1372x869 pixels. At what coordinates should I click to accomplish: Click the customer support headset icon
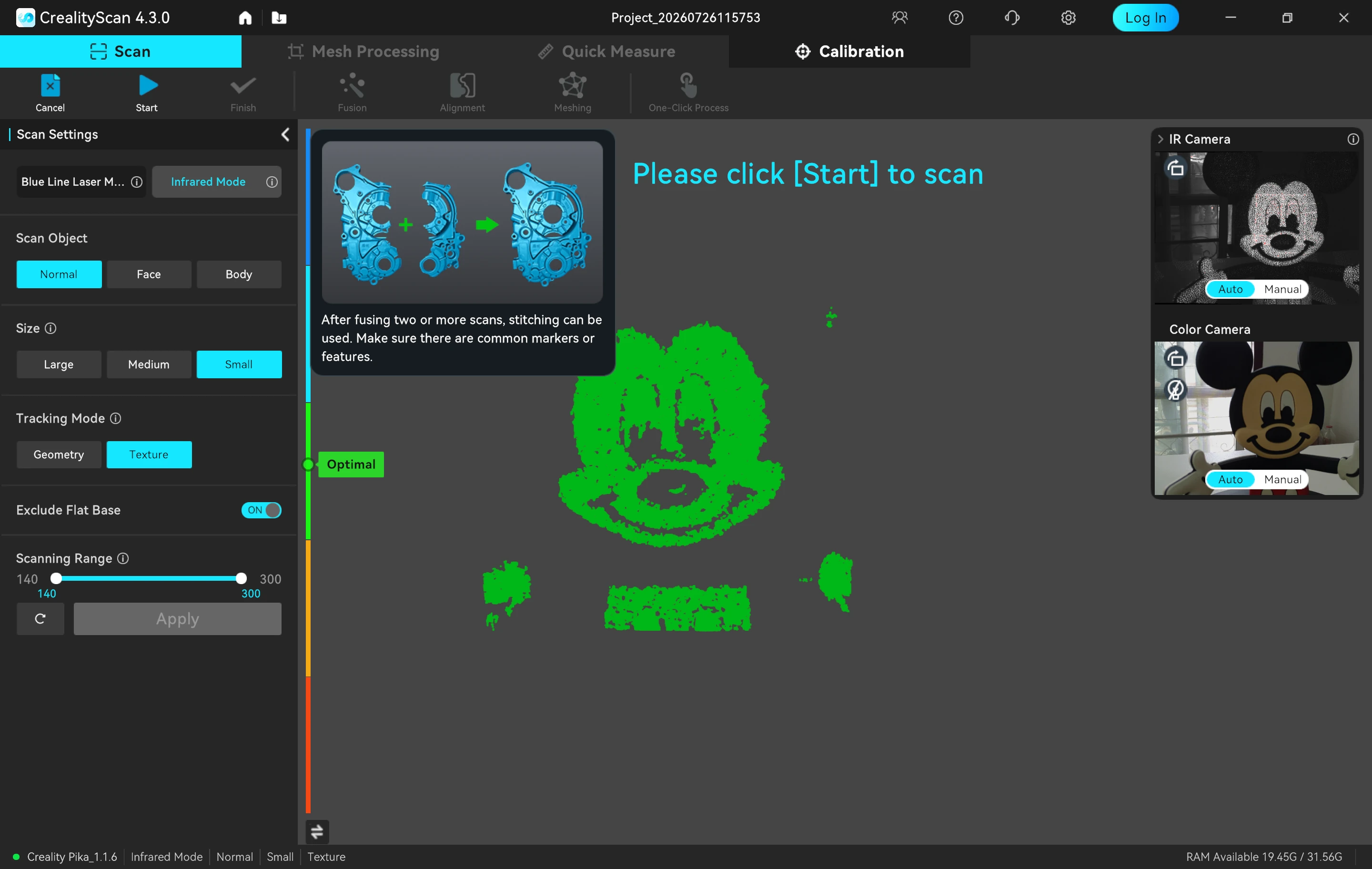click(1012, 18)
